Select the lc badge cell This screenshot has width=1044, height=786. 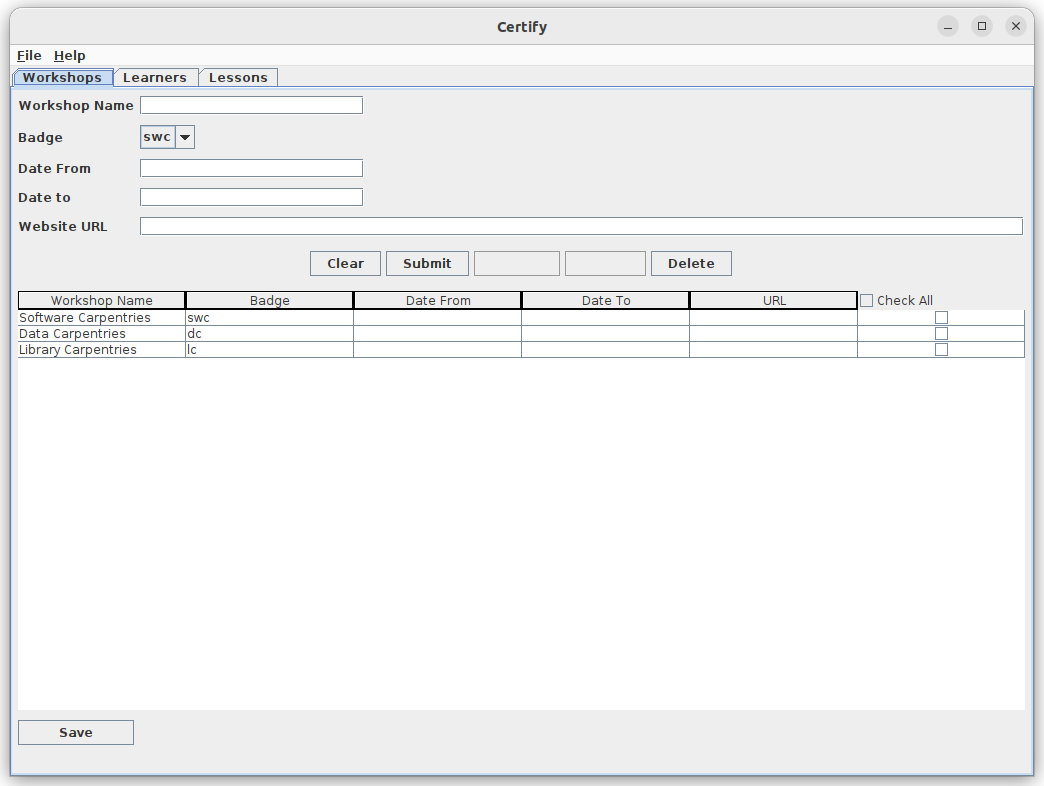(270, 349)
